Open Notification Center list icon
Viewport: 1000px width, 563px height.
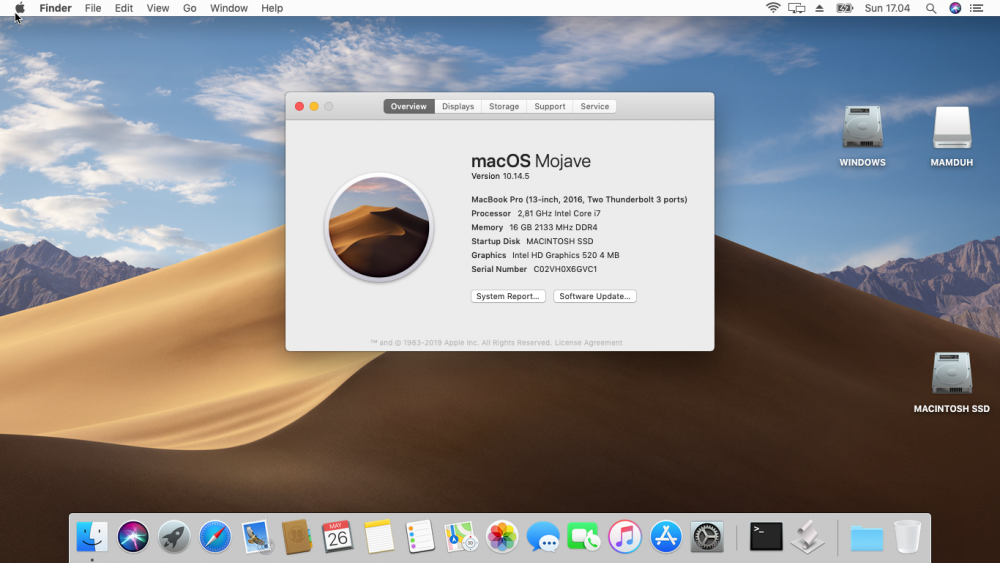[x=977, y=8]
